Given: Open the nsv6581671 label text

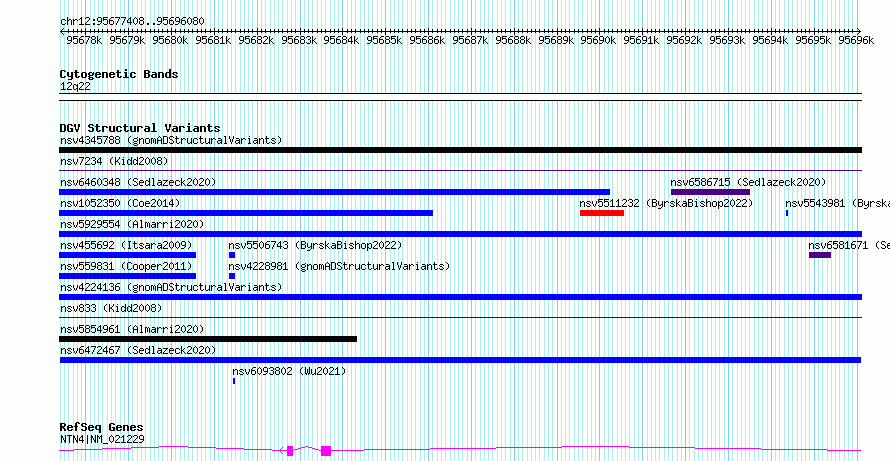Looking at the screenshot, I should (x=849, y=245).
